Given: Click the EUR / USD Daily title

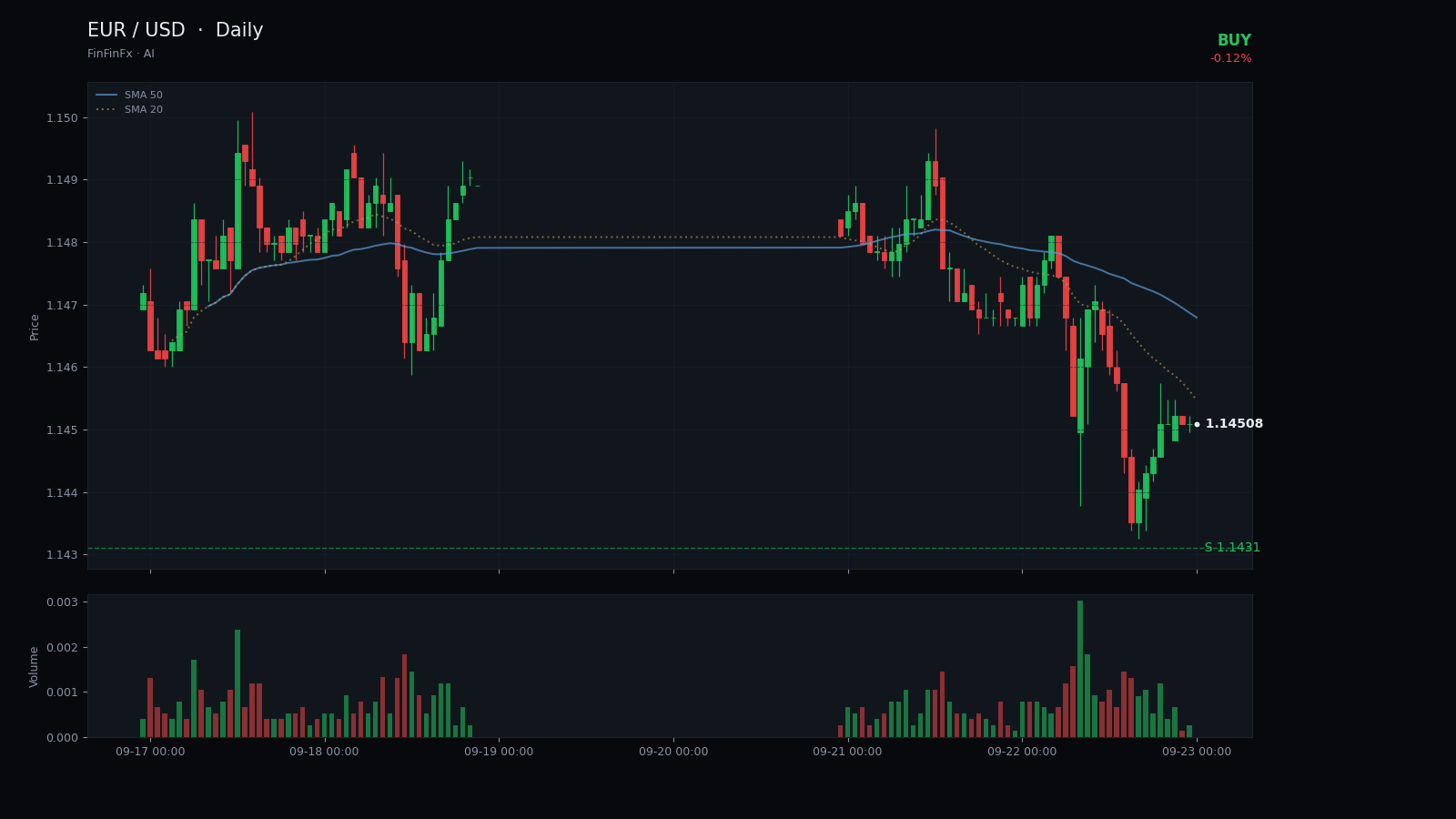Looking at the screenshot, I should (x=175, y=31).
